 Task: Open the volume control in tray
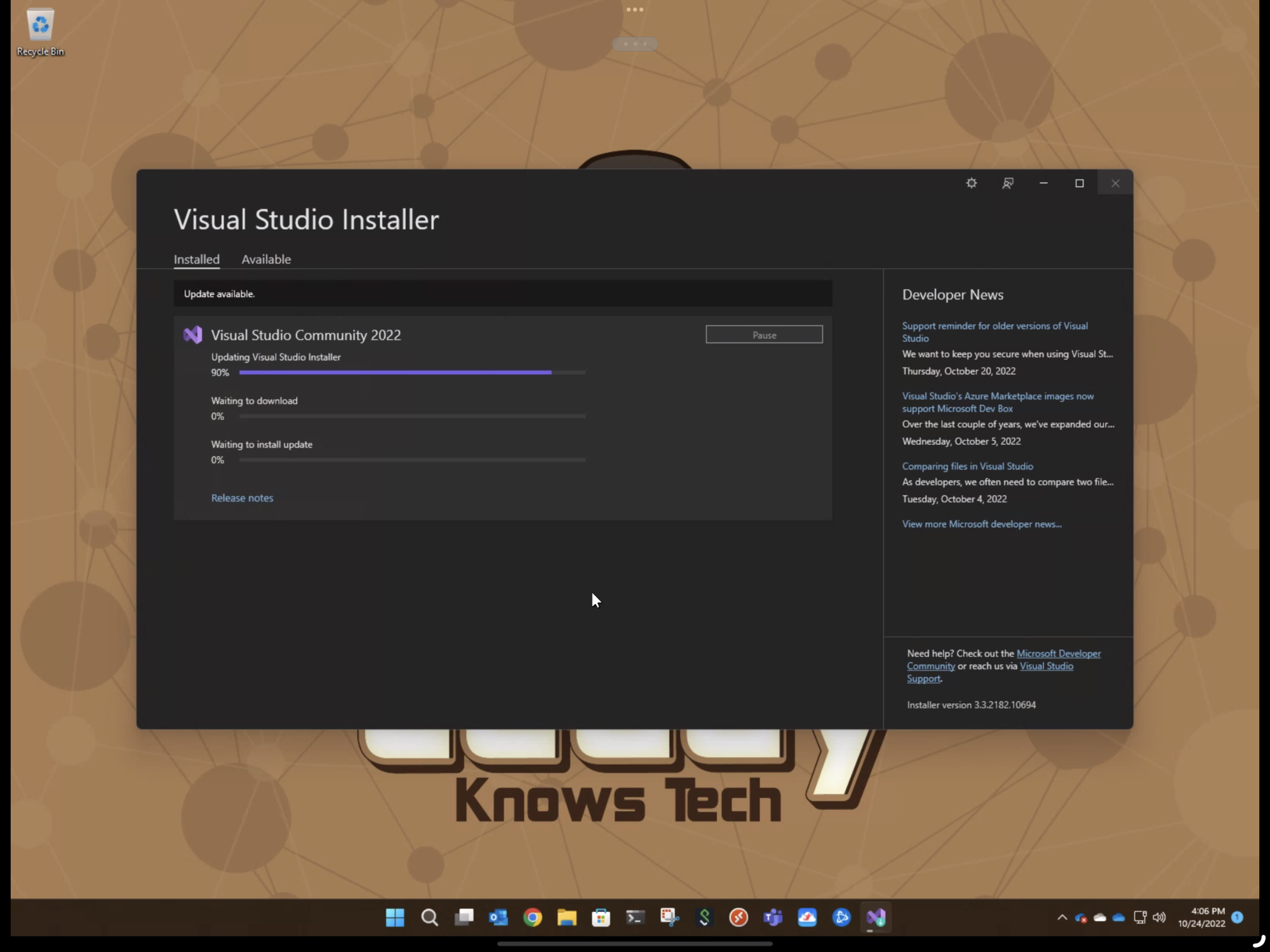(x=1159, y=917)
